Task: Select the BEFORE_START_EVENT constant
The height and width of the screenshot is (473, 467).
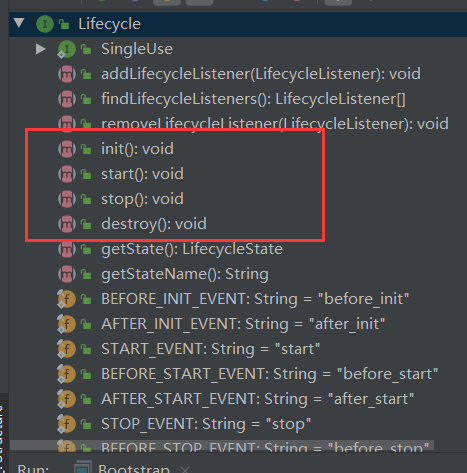Action: [x=269, y=374]
